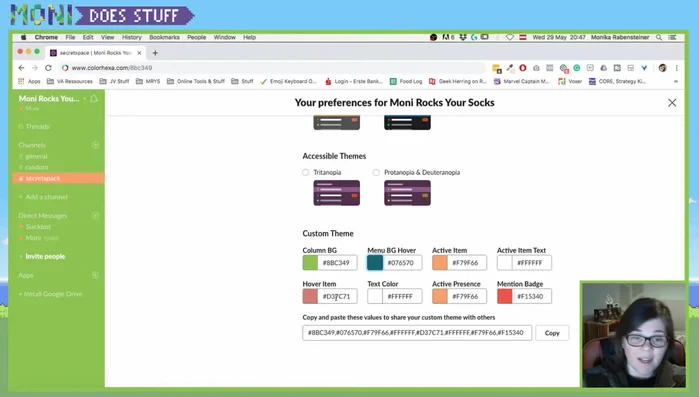This screenshot has width=699, height=397.
Task: Click Add a channel link
Action: (46, 197)
